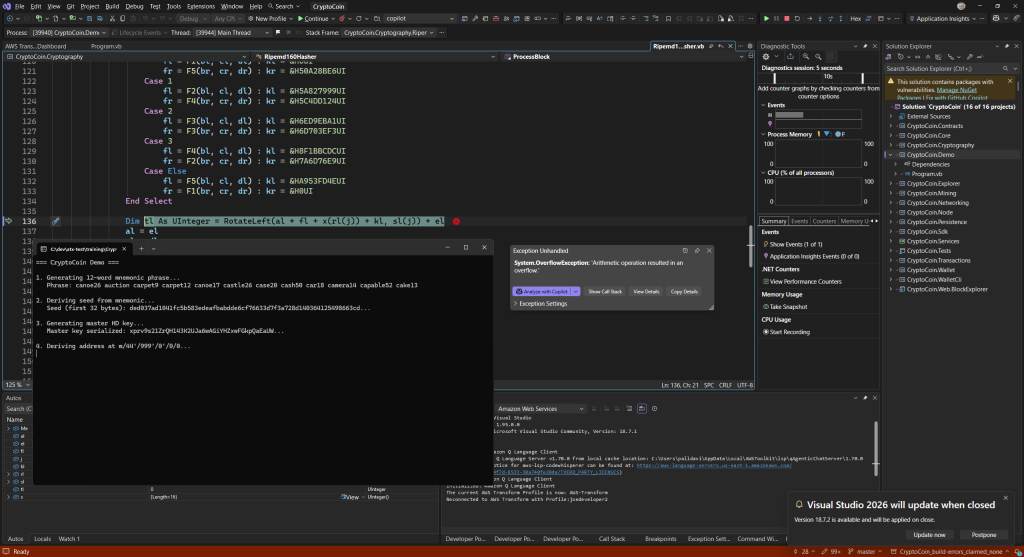The image size is (1024, 557).
Task: Click View Performance Counters link
Action: pos(802,281)
